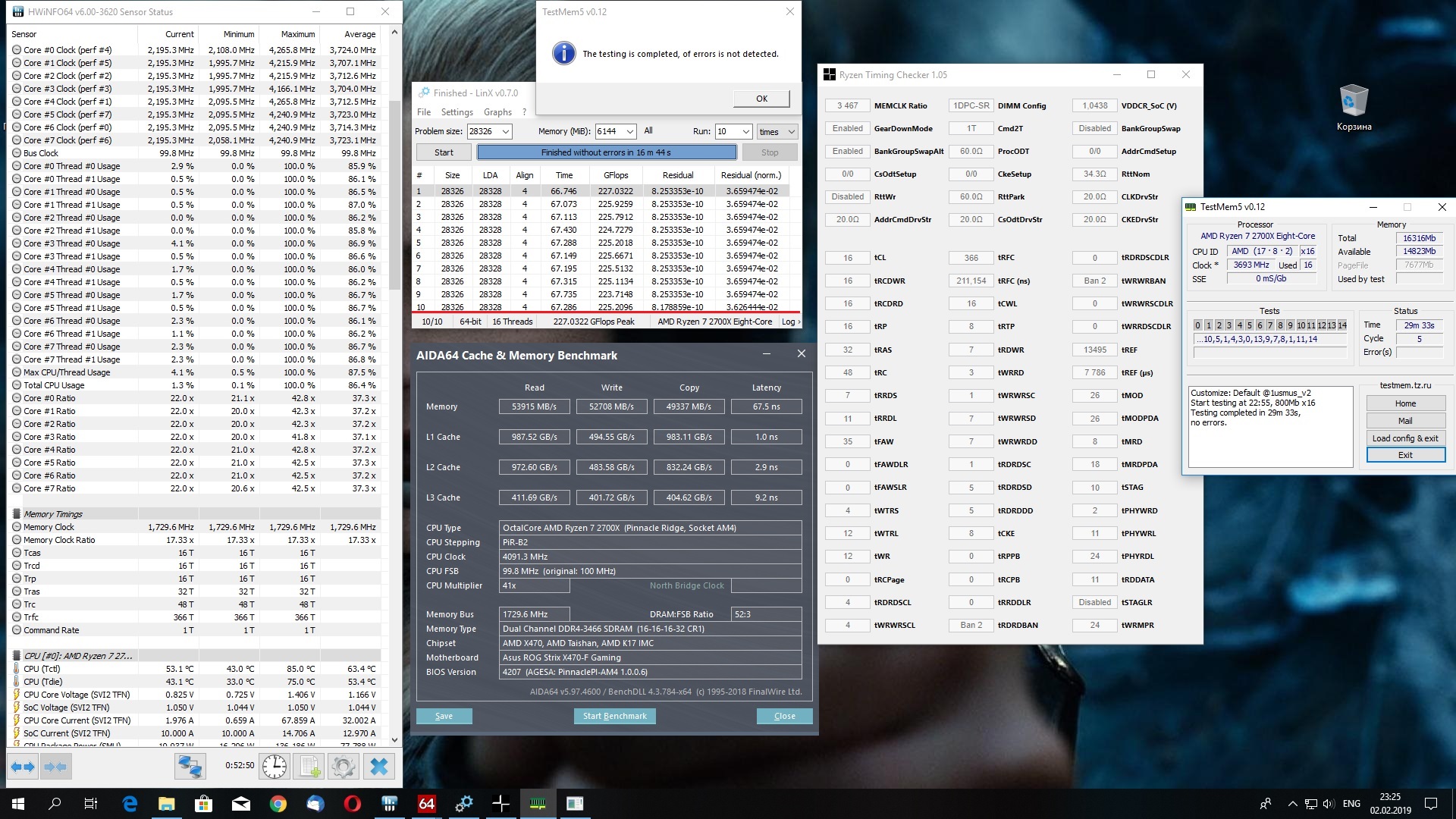Click Start Benchmark in AIDA64
This screenshot has height=819, width=1456.
click(x=614, y=716)
